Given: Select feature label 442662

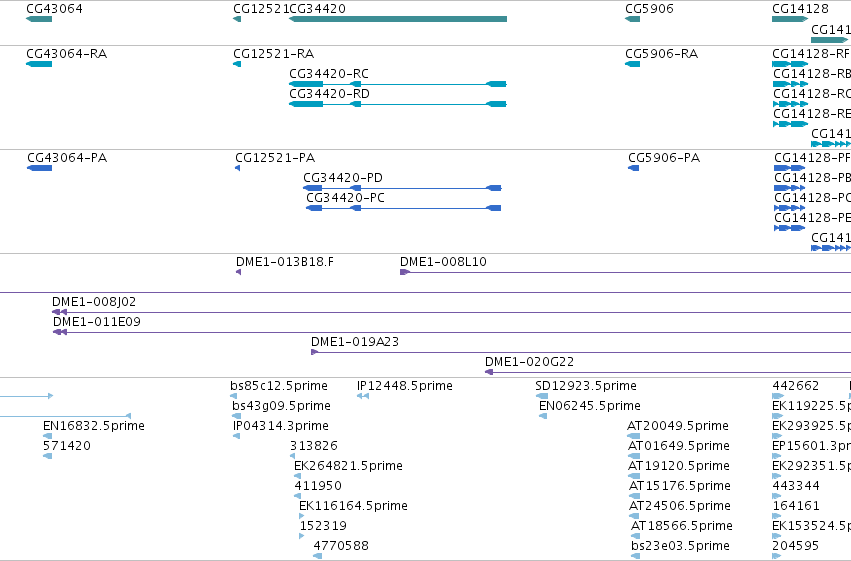Looking at the screenshot, I should pyautogui.click(x=796, y=386).
